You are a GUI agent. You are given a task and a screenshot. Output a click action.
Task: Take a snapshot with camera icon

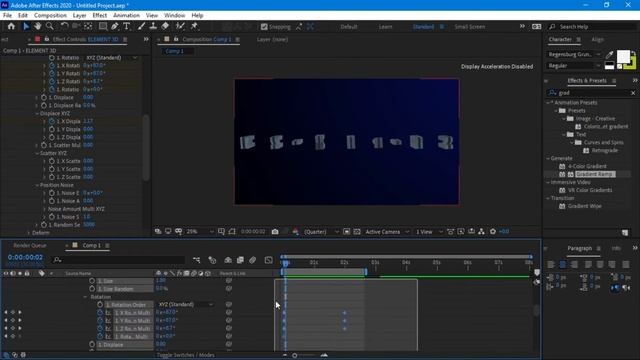coord(275,232)
